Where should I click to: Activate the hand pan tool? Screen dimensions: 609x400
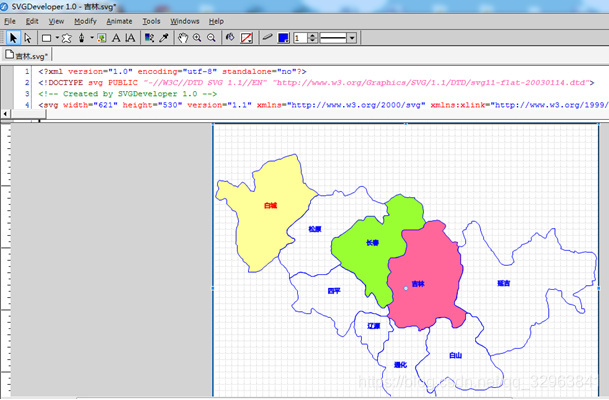[183, 38]
